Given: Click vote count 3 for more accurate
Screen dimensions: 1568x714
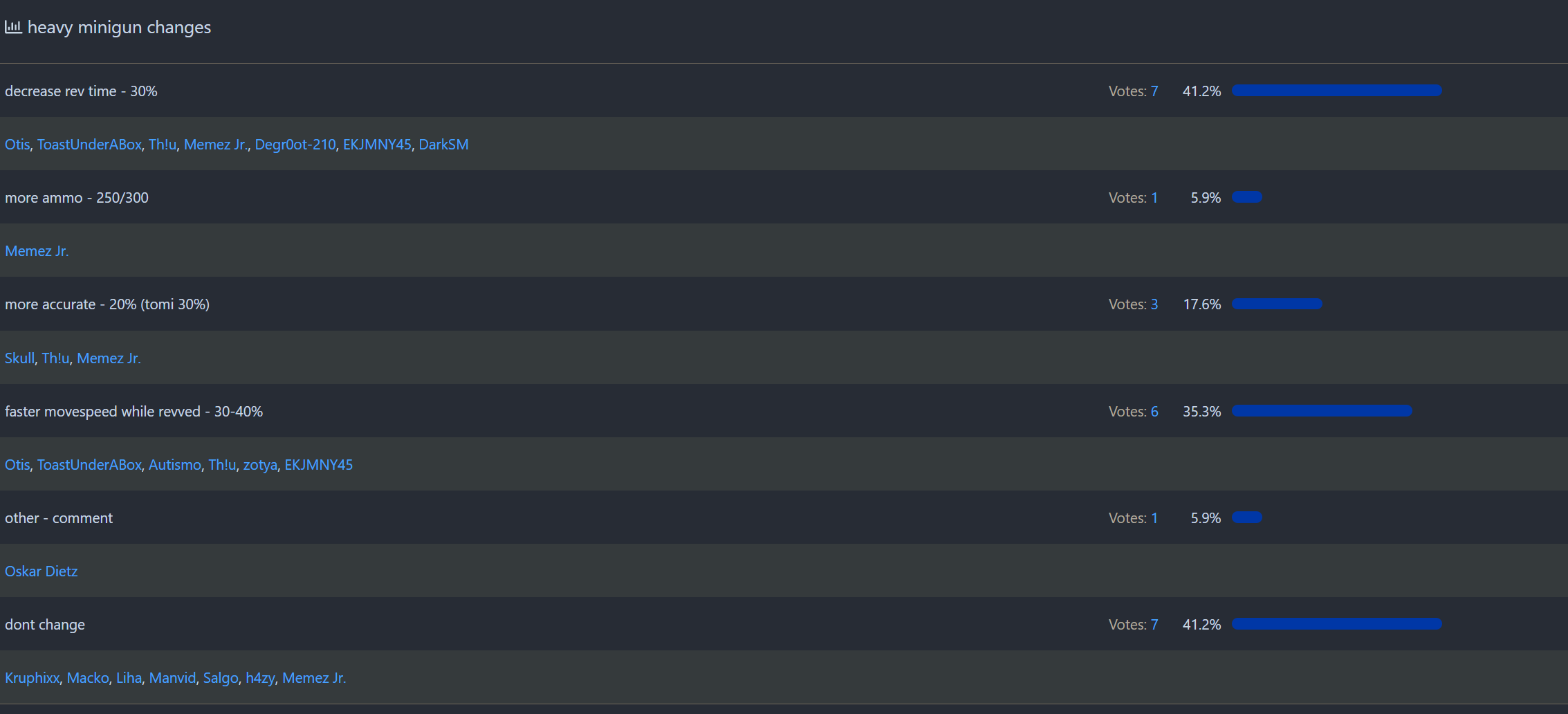Looking at the screenshot, I should (1154, 304).
